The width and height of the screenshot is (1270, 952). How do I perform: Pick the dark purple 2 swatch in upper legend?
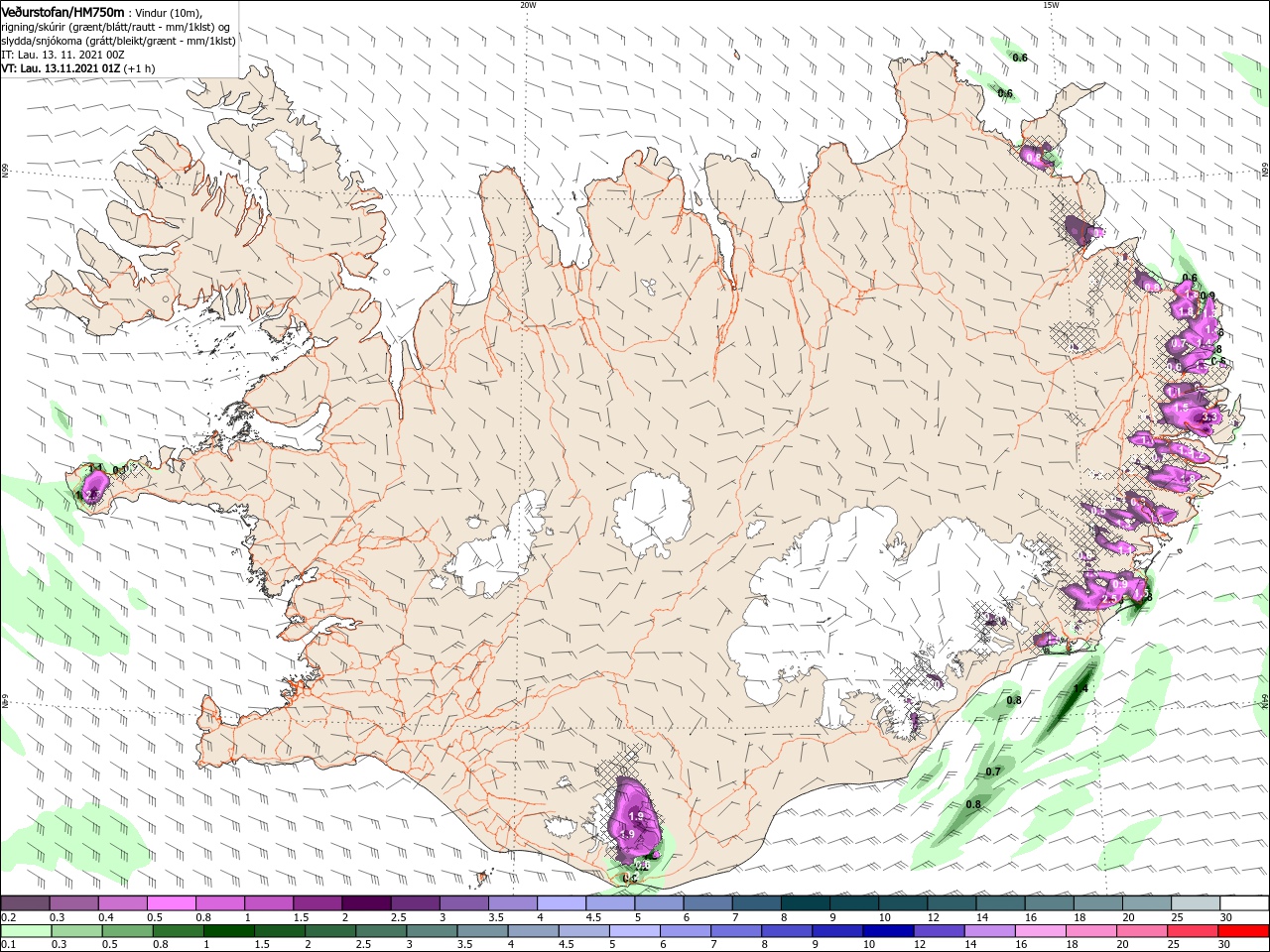click(x=366, y=903)
